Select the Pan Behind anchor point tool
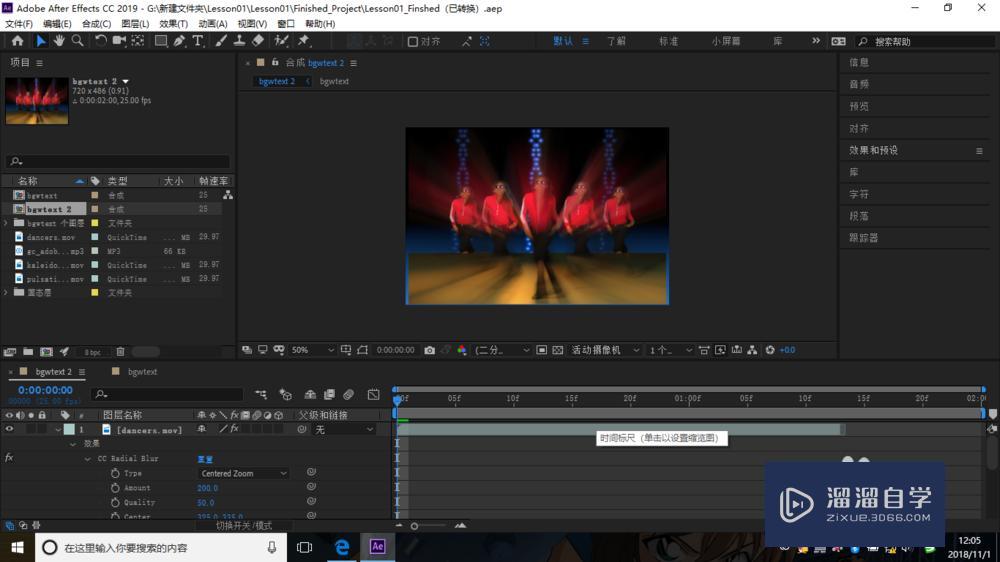Image resolution: width=1000 pixels, height=562 pixels. (x=138, y=41)
